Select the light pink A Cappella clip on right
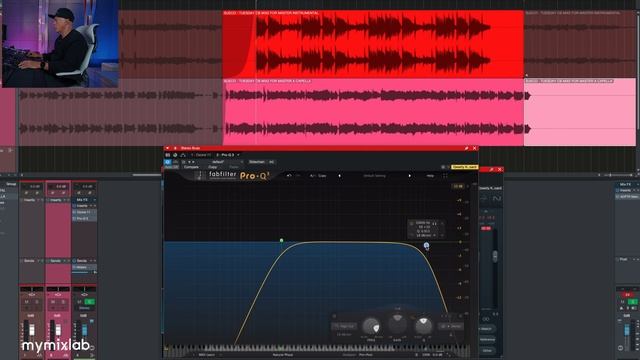The width and height of the screenshot is (640, 360). (580, 112)
